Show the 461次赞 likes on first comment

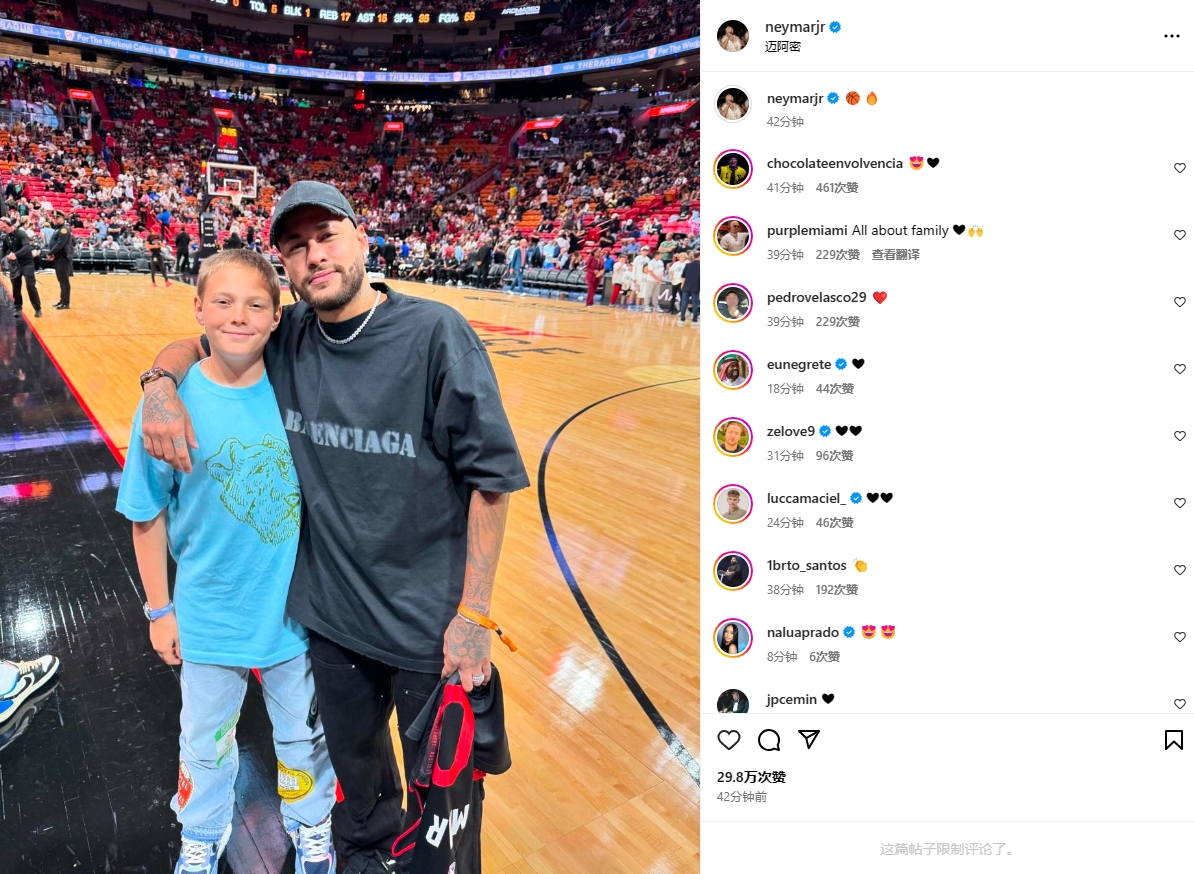coord(837,187)
